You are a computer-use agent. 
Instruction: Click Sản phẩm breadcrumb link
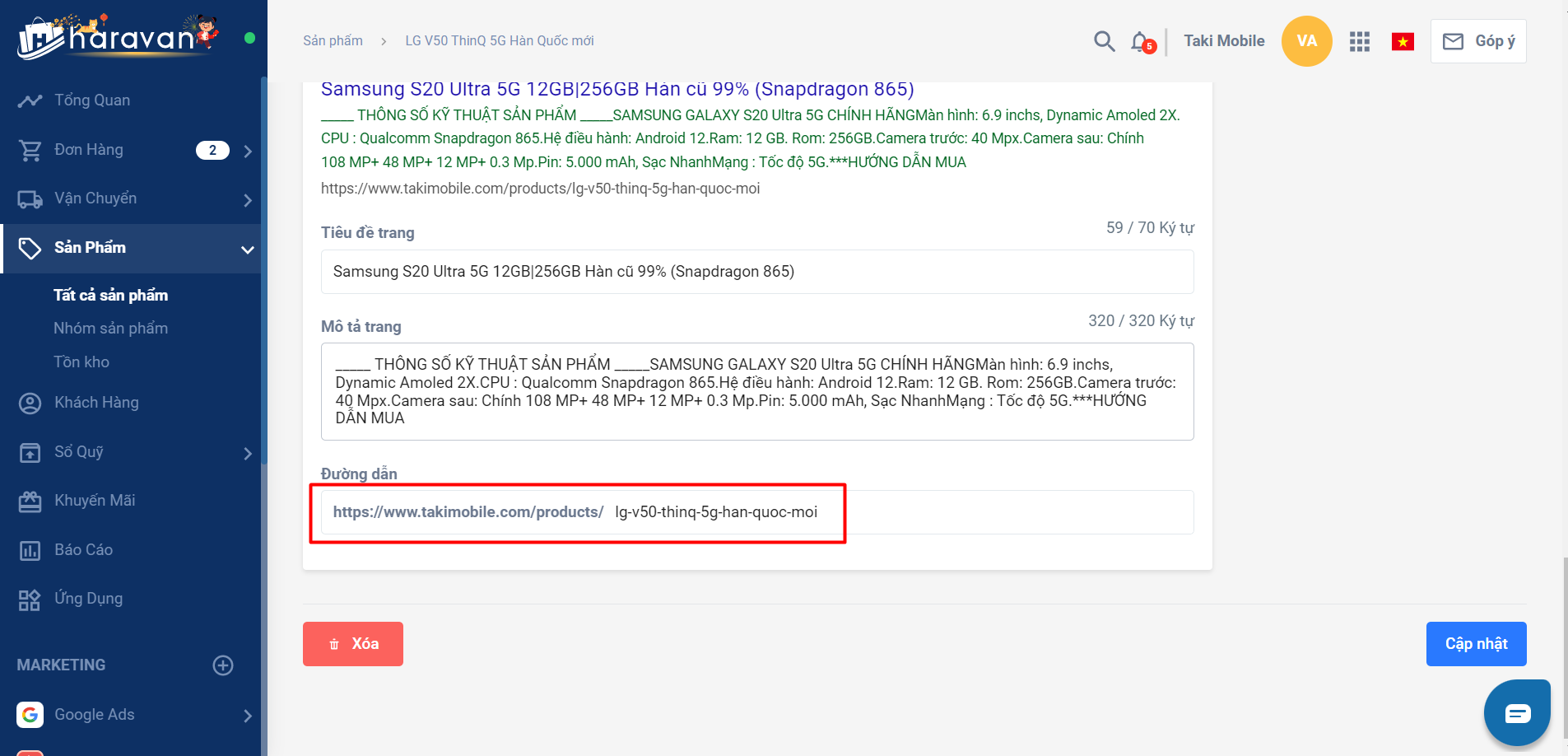point(333,41)
